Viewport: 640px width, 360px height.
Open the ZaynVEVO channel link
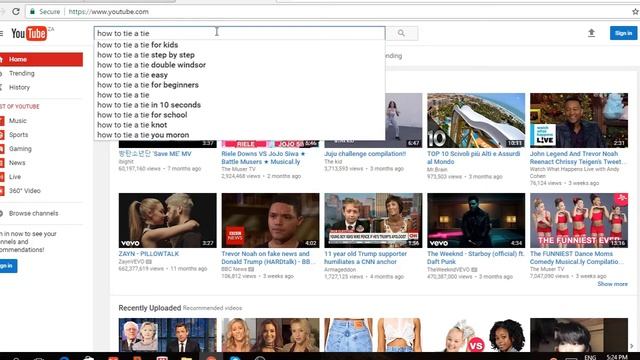click(132, 262)
